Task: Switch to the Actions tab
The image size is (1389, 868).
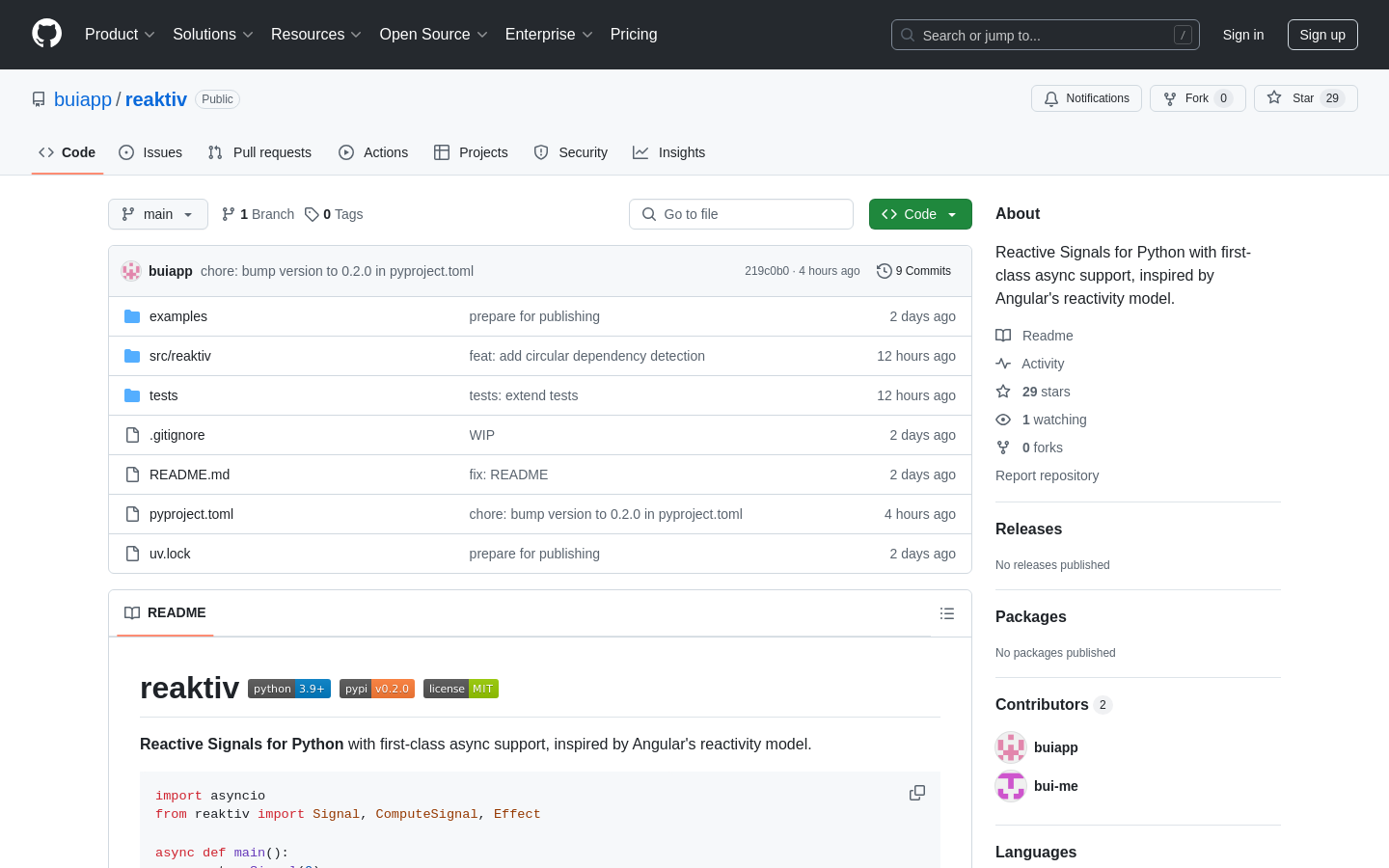Action: (x=373, y=152)
